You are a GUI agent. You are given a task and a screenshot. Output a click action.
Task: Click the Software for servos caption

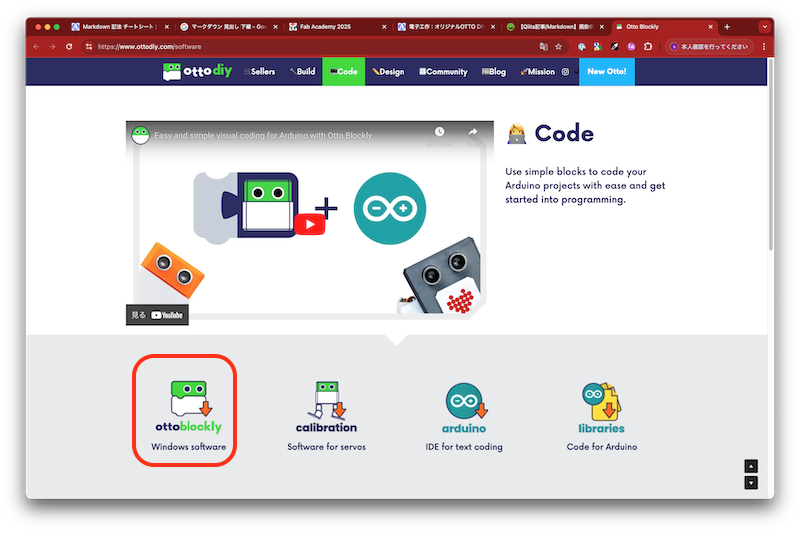click(327, 447)
